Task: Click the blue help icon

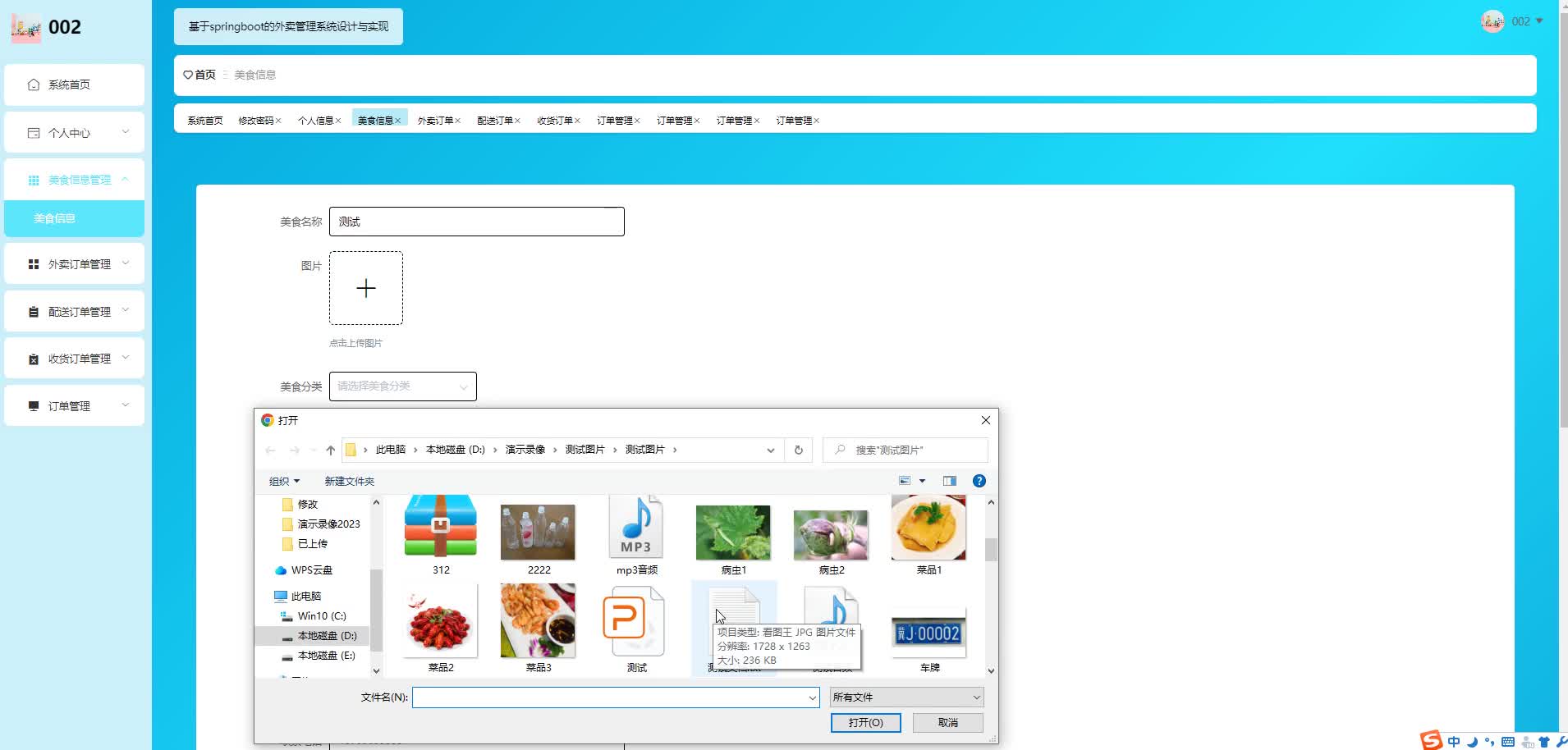Action: tap(979, 481)
